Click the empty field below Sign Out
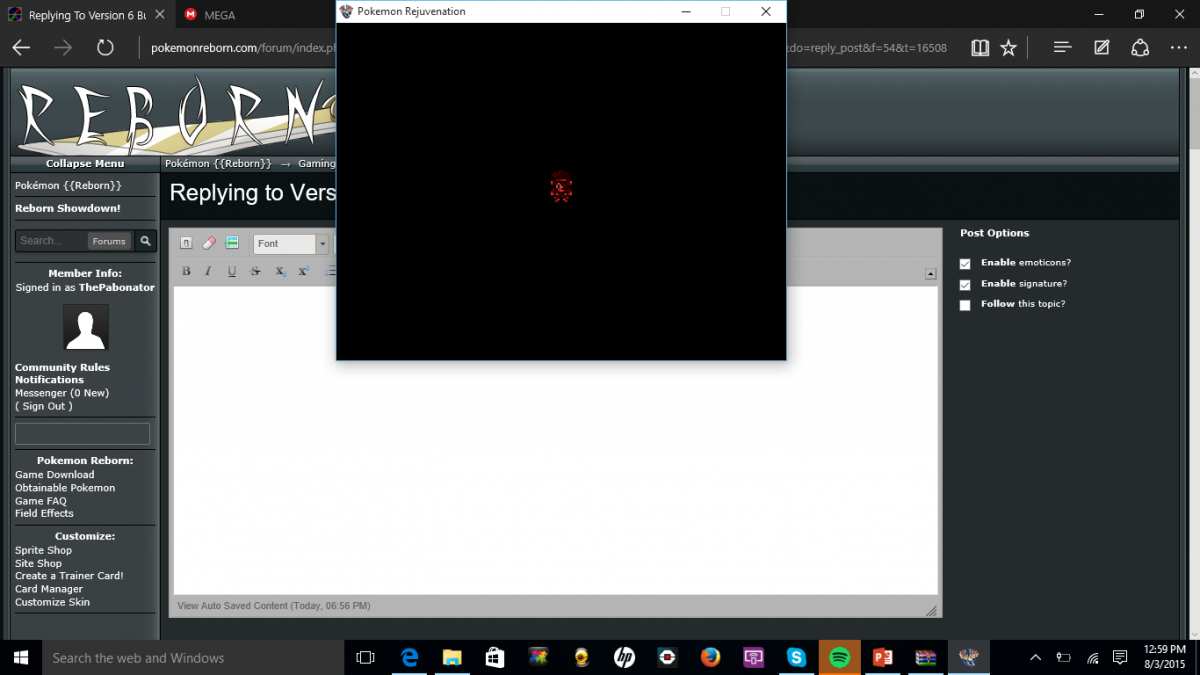Viewport: 1200px width, 675px height. [82, 433]
